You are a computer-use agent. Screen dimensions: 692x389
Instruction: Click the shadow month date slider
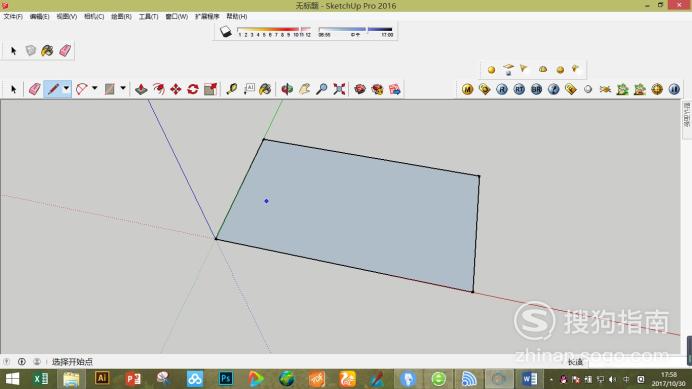274,31
